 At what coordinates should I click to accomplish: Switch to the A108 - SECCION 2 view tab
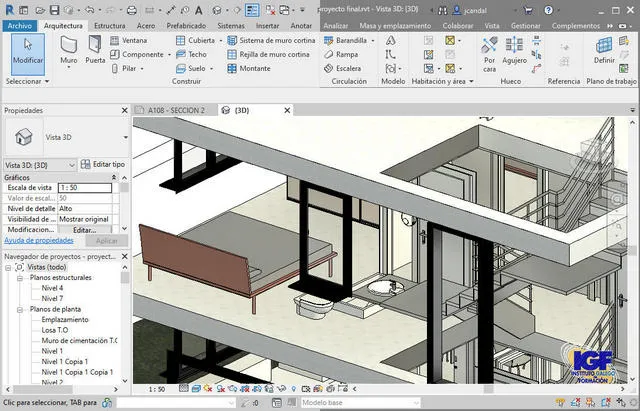point(176,111)
